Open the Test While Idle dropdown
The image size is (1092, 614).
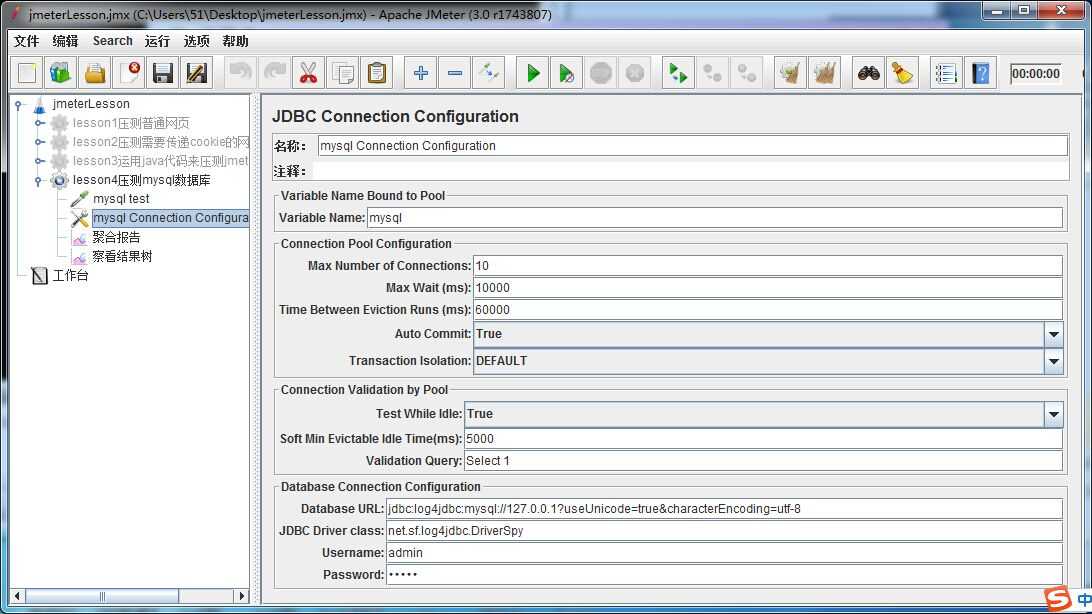point(1054,414)
